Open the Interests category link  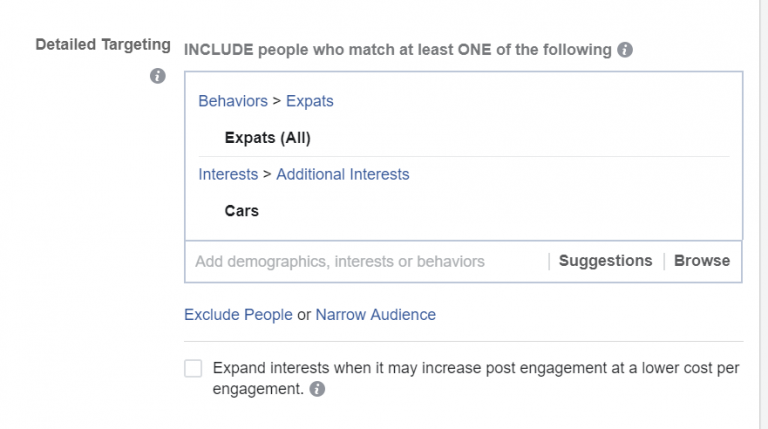(228, 174)
